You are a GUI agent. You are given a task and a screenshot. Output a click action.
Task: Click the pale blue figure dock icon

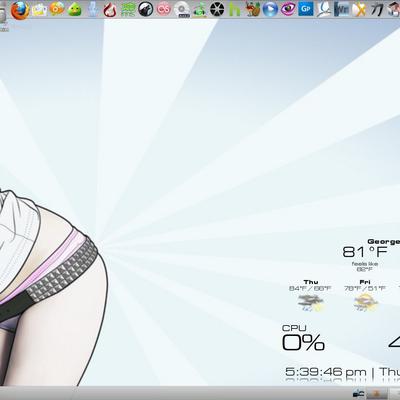click(93, 9)
